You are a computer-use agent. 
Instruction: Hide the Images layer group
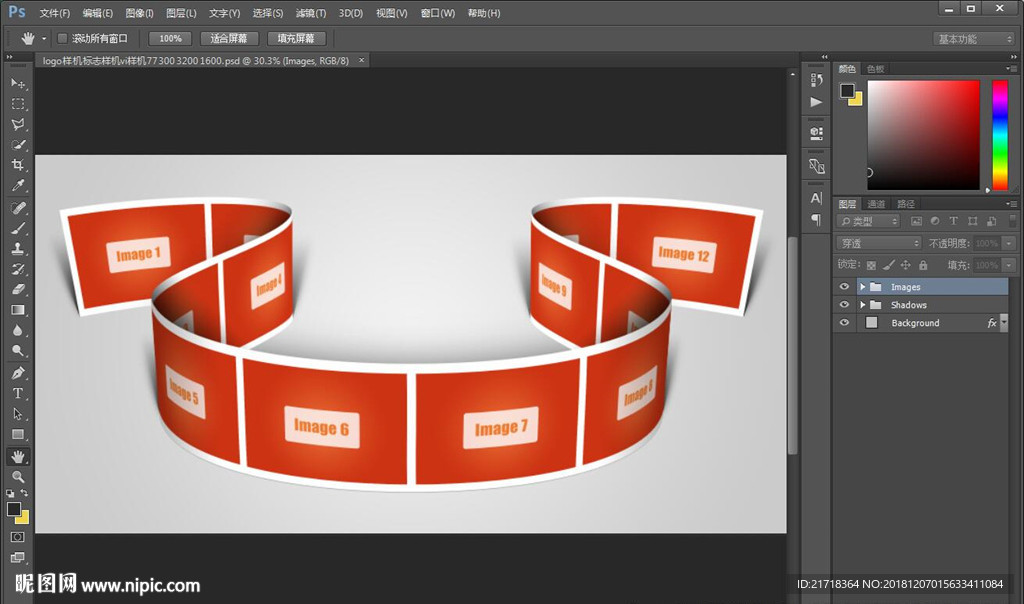click(x=845, y=287)
